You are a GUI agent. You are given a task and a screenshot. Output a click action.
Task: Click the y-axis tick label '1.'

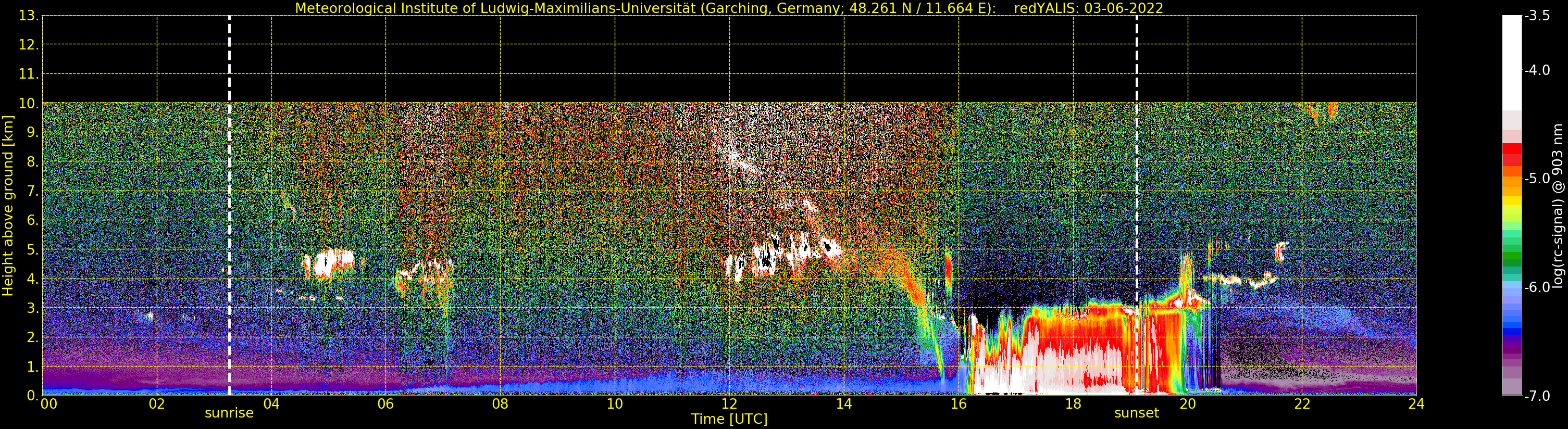[32, 367]
